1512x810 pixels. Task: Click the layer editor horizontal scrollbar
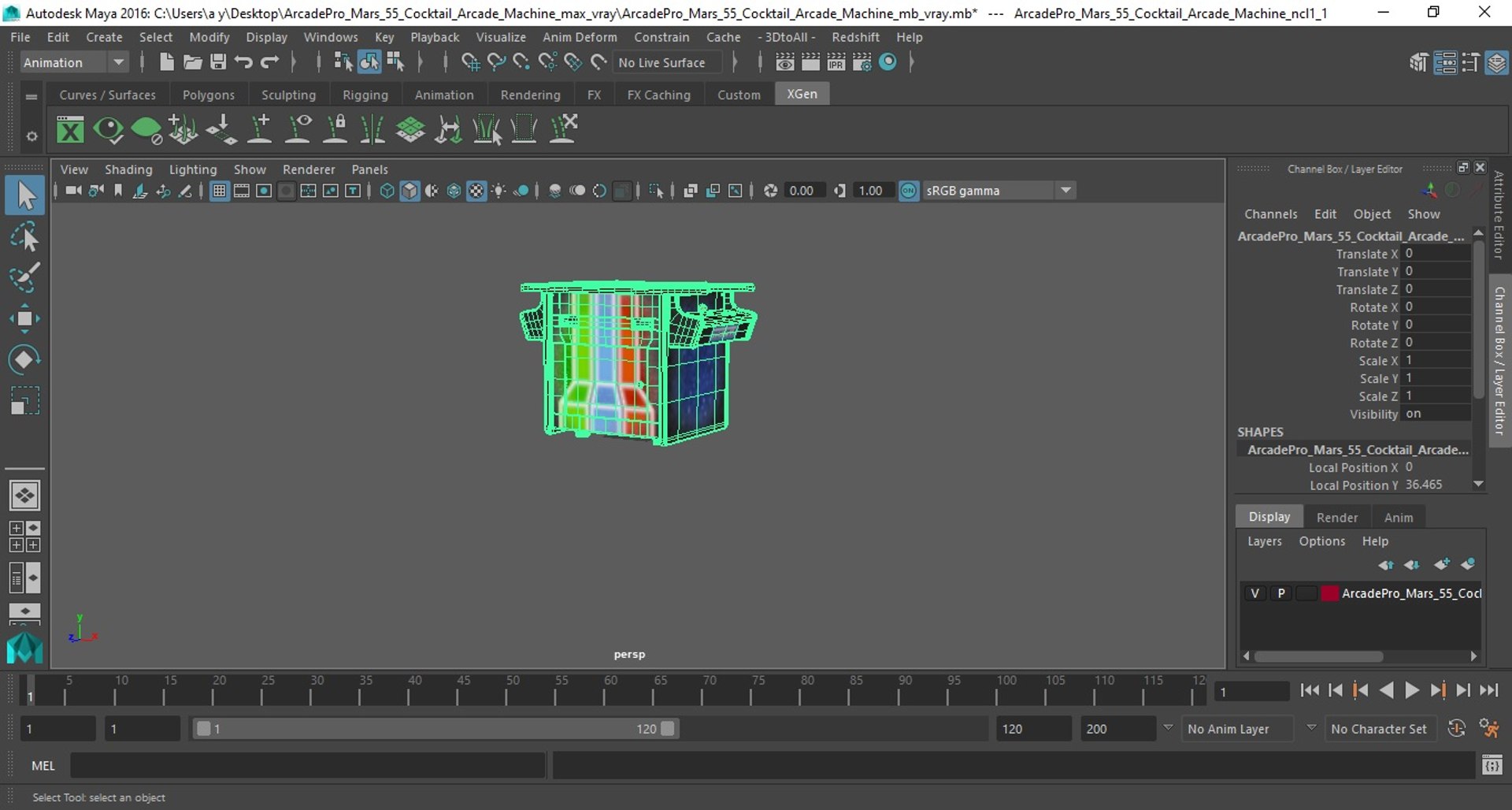click(1319, 656)
